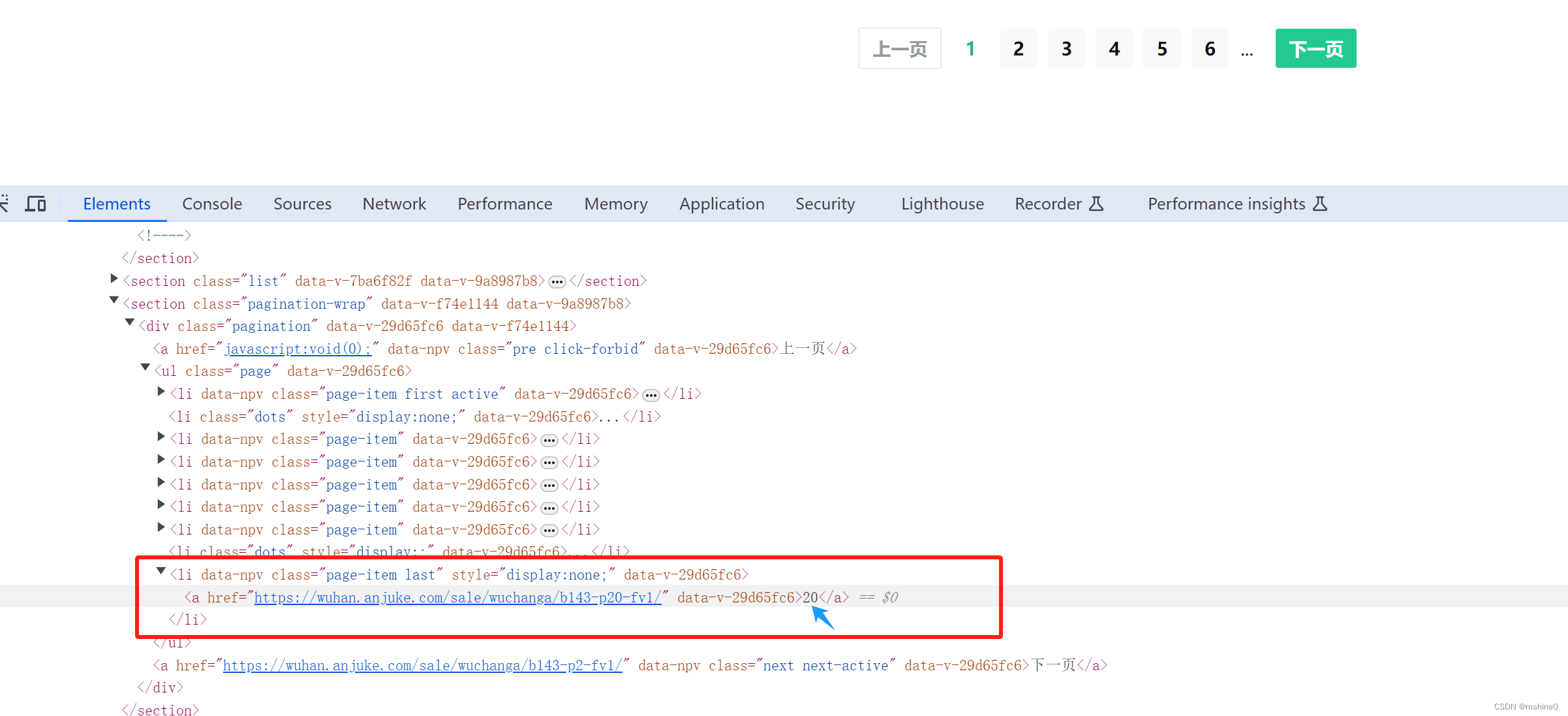This screenshot has width=1568, height=716.
Task: Click the green 下一页 next page button
Action: tap(1315, 48)
